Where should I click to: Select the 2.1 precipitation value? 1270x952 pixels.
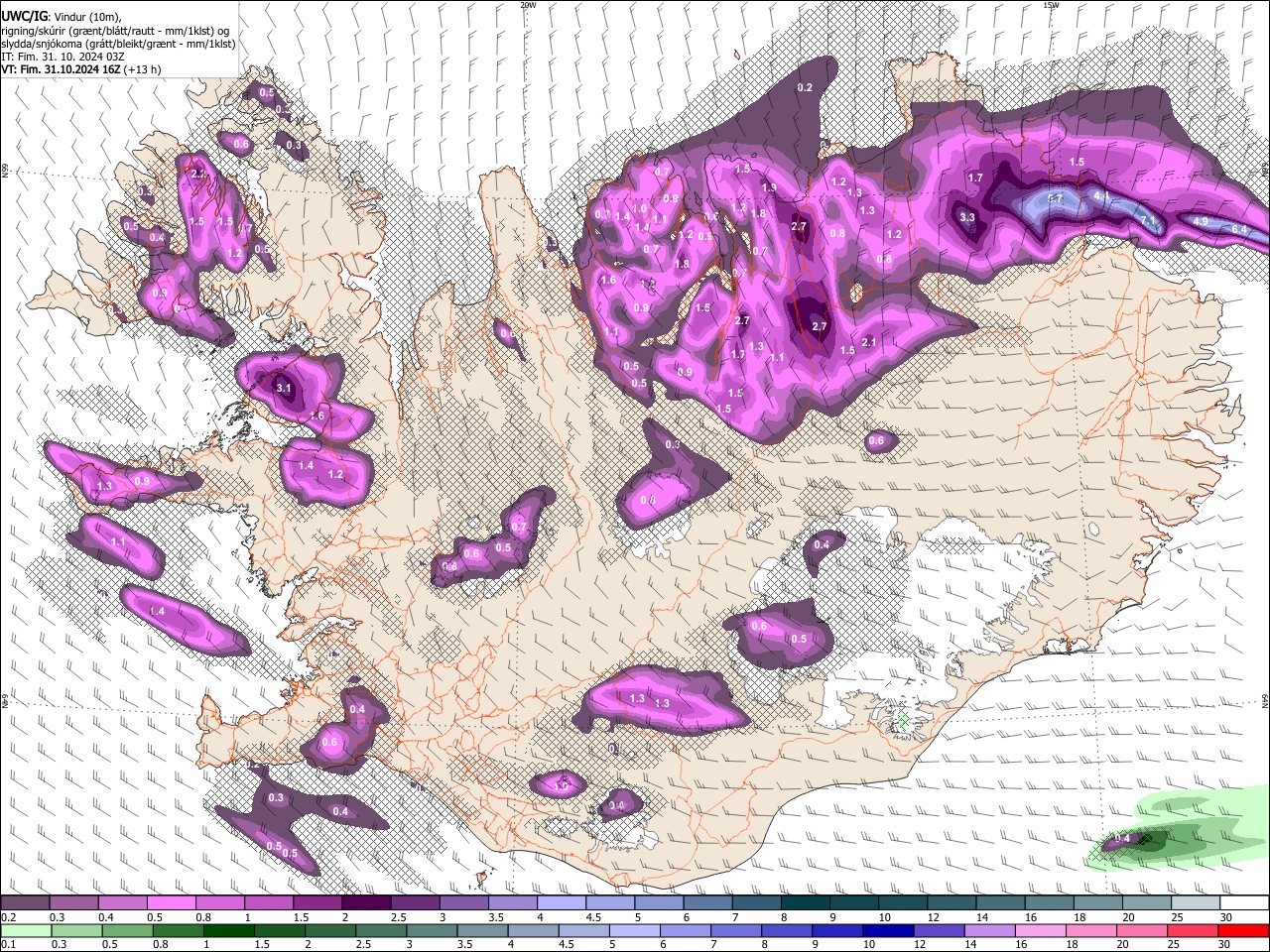869,342
